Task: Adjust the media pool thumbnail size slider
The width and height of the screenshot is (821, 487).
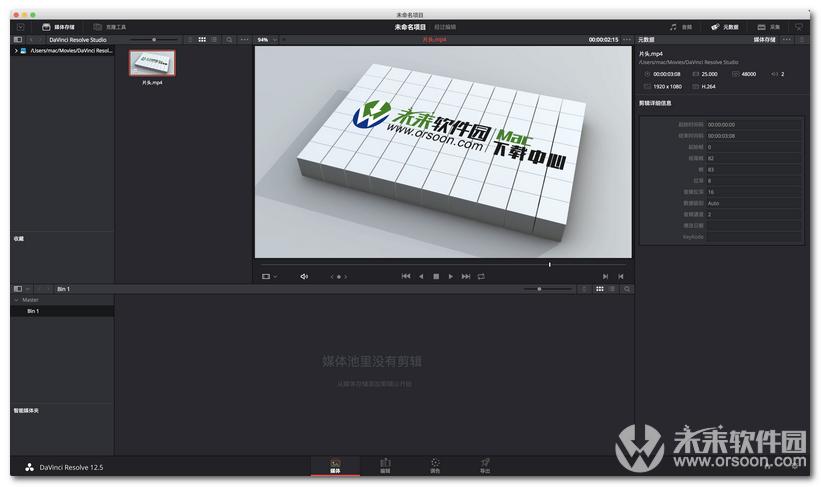Action: [x=539, y=289]
